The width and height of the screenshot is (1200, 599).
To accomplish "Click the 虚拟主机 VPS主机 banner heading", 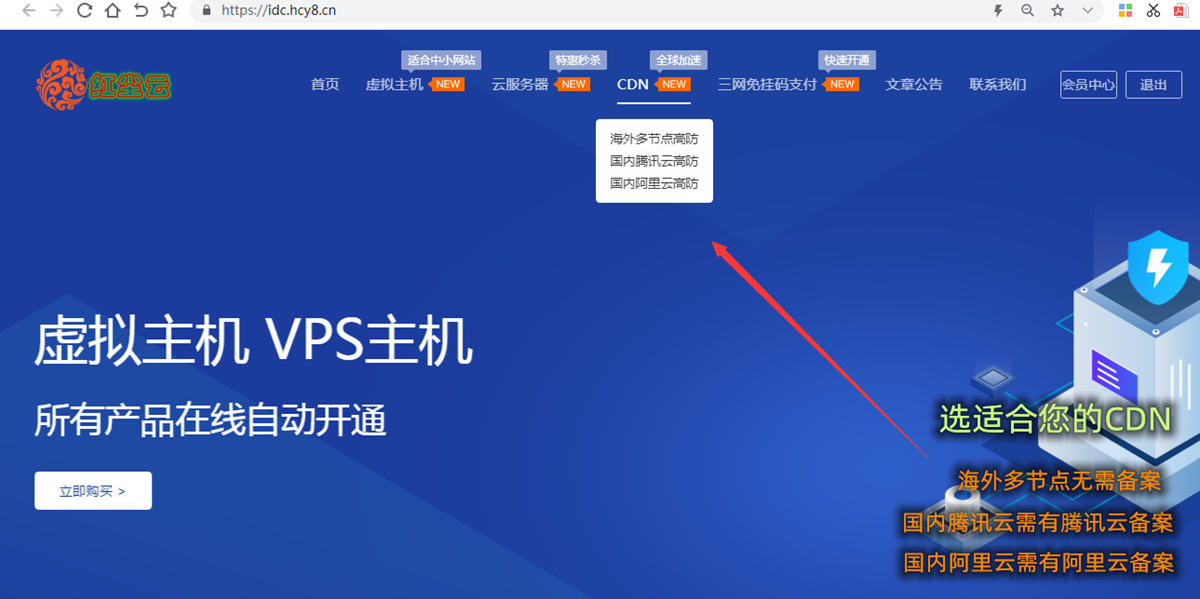I will (254, 343).
